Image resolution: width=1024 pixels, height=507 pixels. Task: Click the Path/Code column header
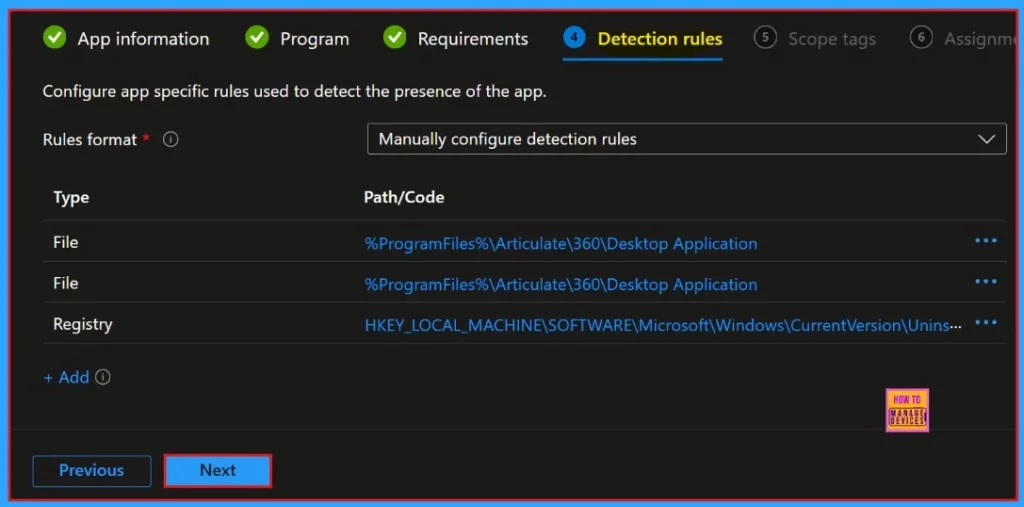pyautogui.click(x=404, y=197)
